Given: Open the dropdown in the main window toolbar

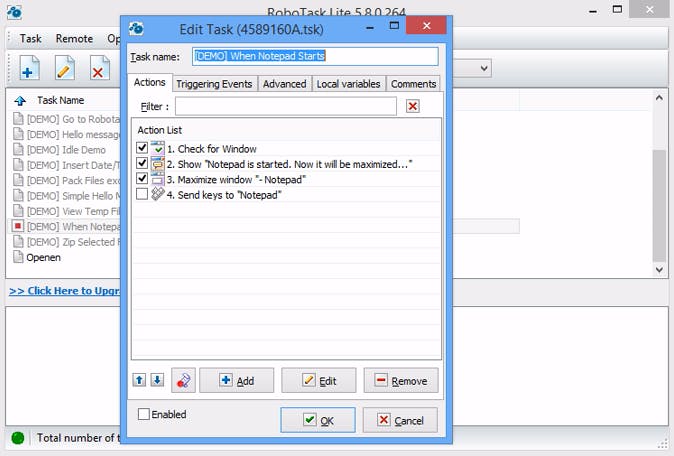Looking at the screenshot, I should (x=484, y=68).
